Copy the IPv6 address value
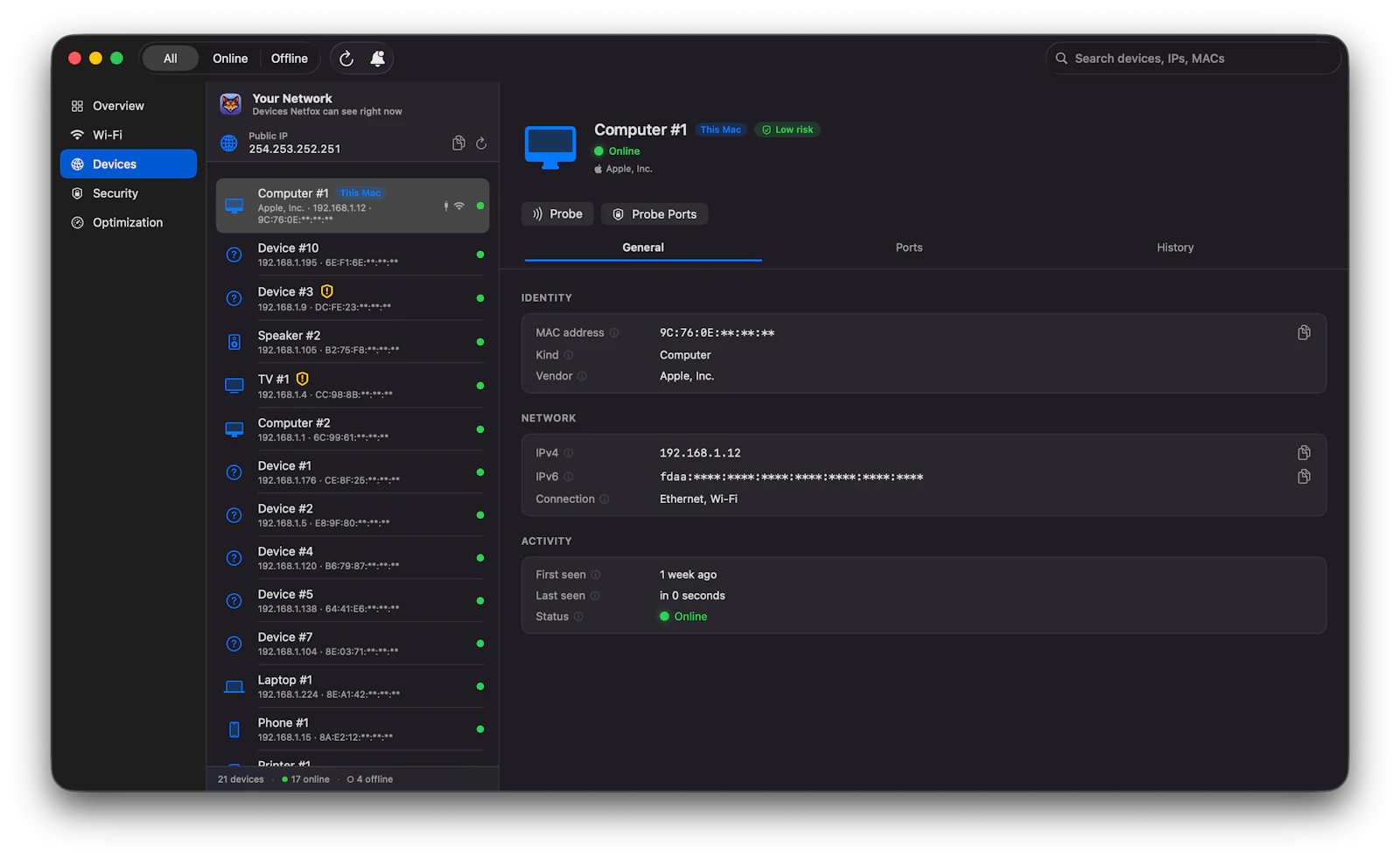1400x859 pixels. point(1304,476)
